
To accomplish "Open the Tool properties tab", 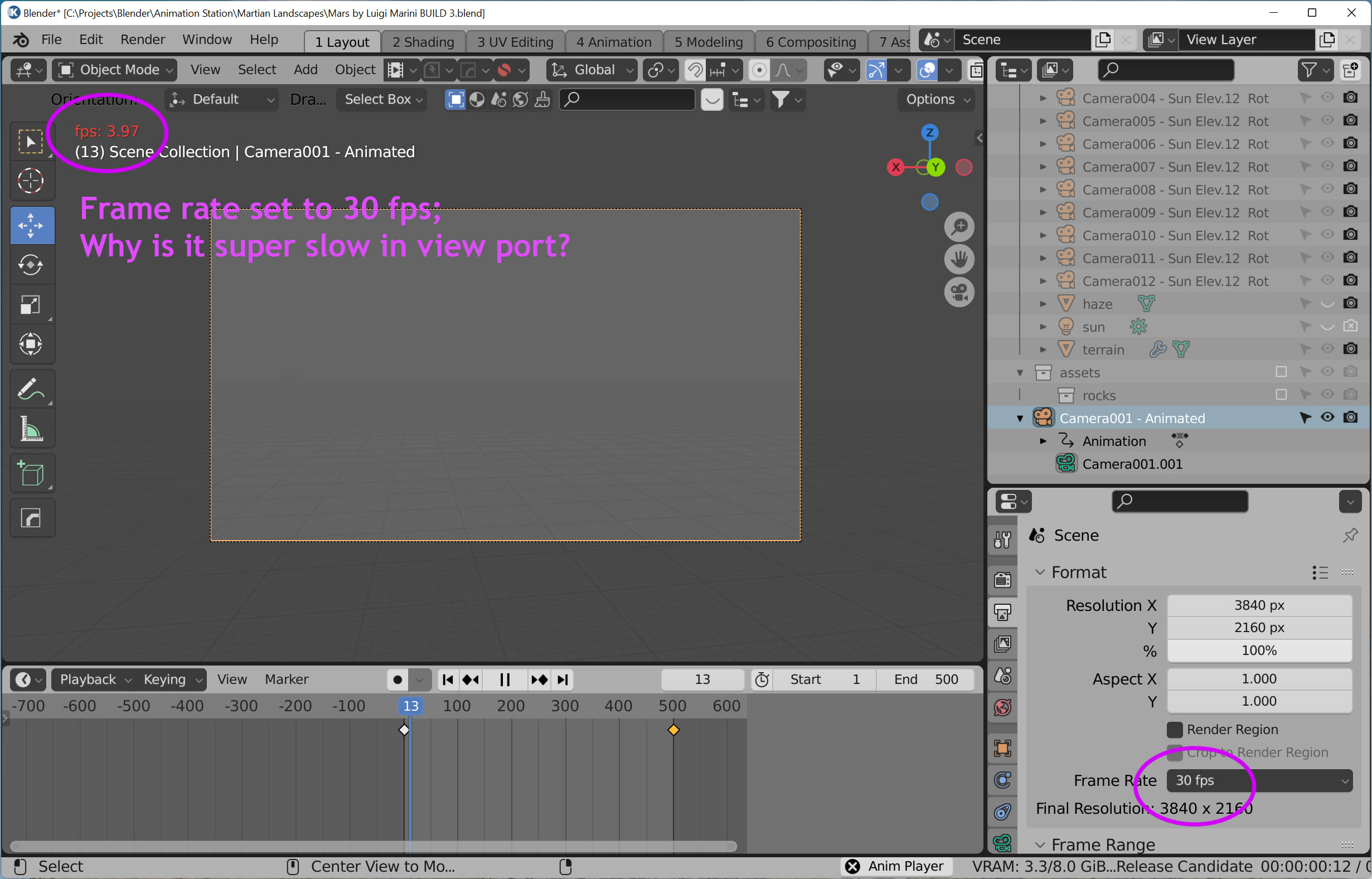I will click(x=1003, y=540).
